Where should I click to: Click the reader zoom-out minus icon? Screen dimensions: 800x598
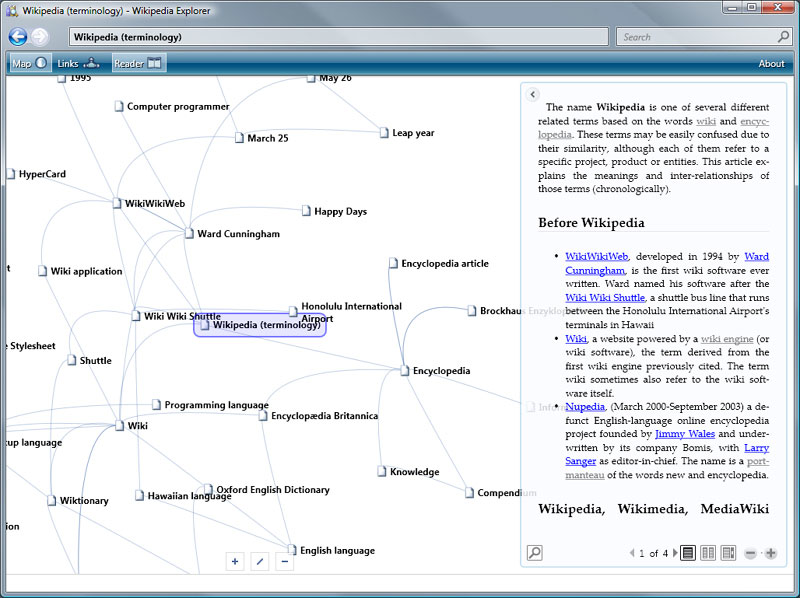749,552
